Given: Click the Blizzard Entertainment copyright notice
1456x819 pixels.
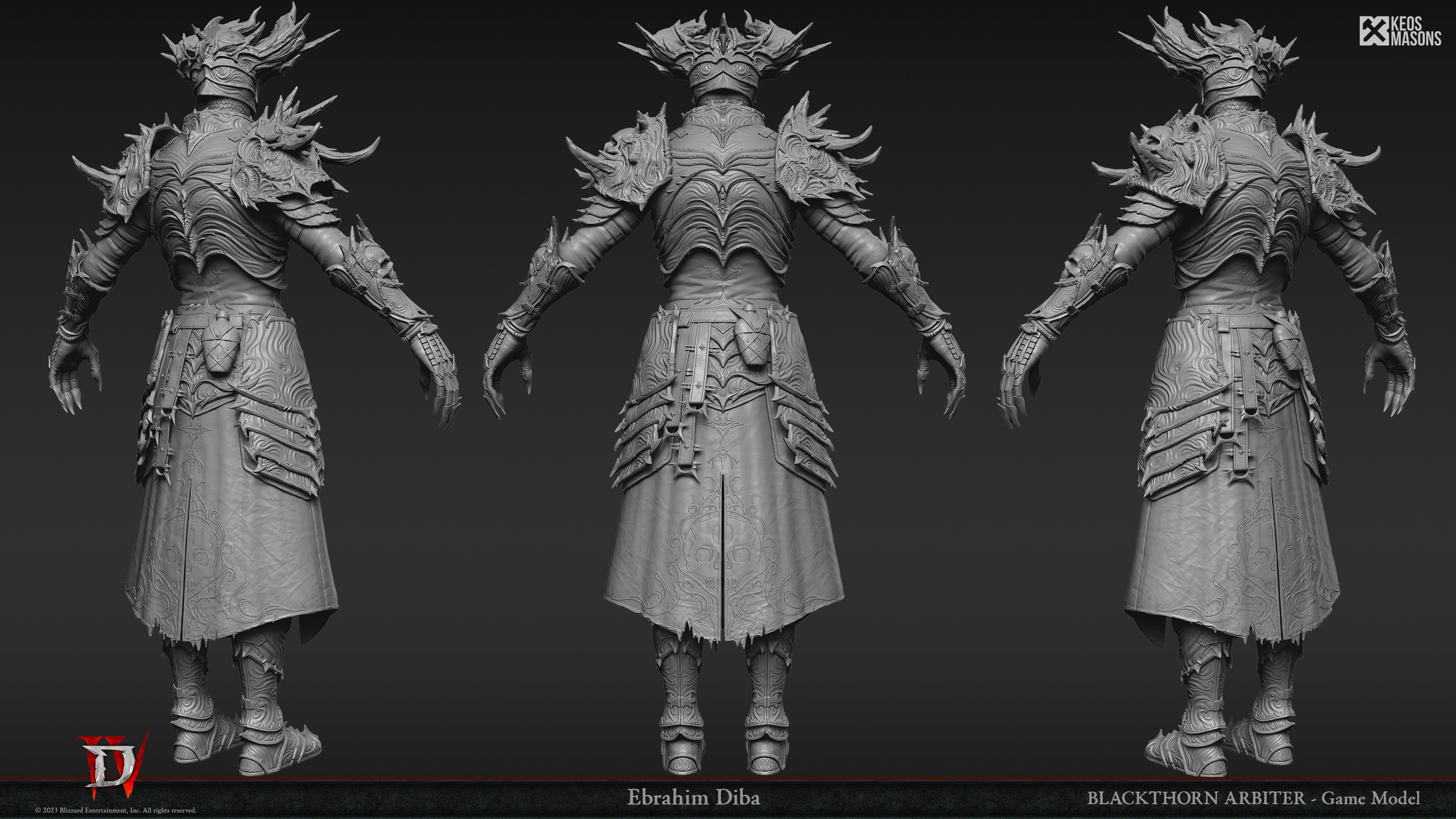Looking at the screenshot, I should [116, 811].
